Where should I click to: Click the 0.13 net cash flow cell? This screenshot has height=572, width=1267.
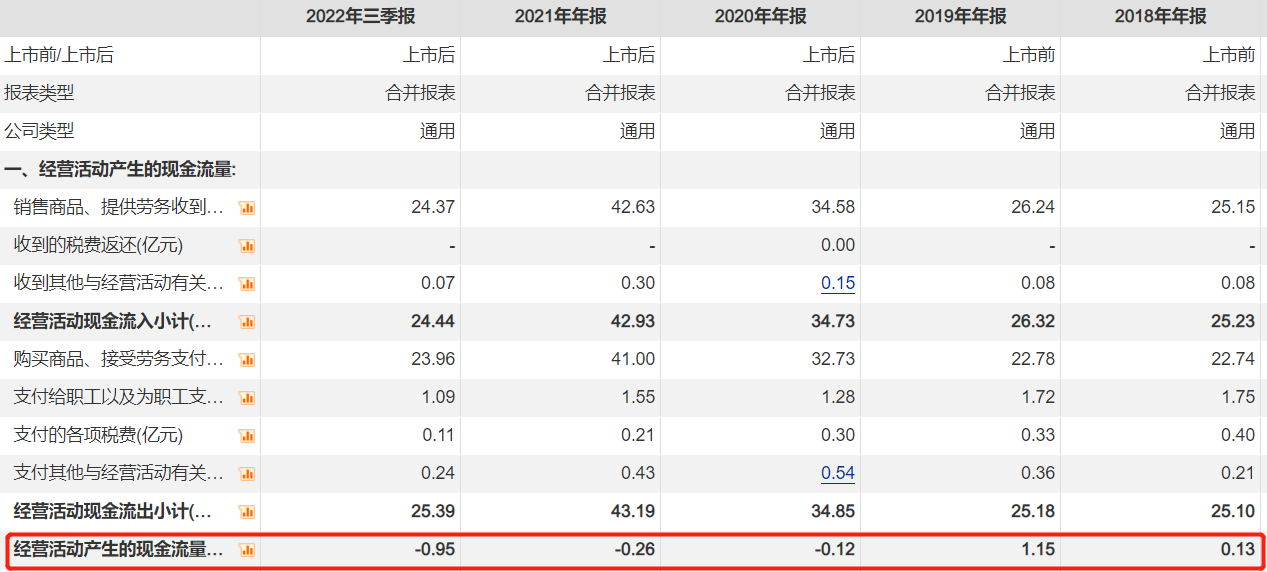coord(1238,549)
